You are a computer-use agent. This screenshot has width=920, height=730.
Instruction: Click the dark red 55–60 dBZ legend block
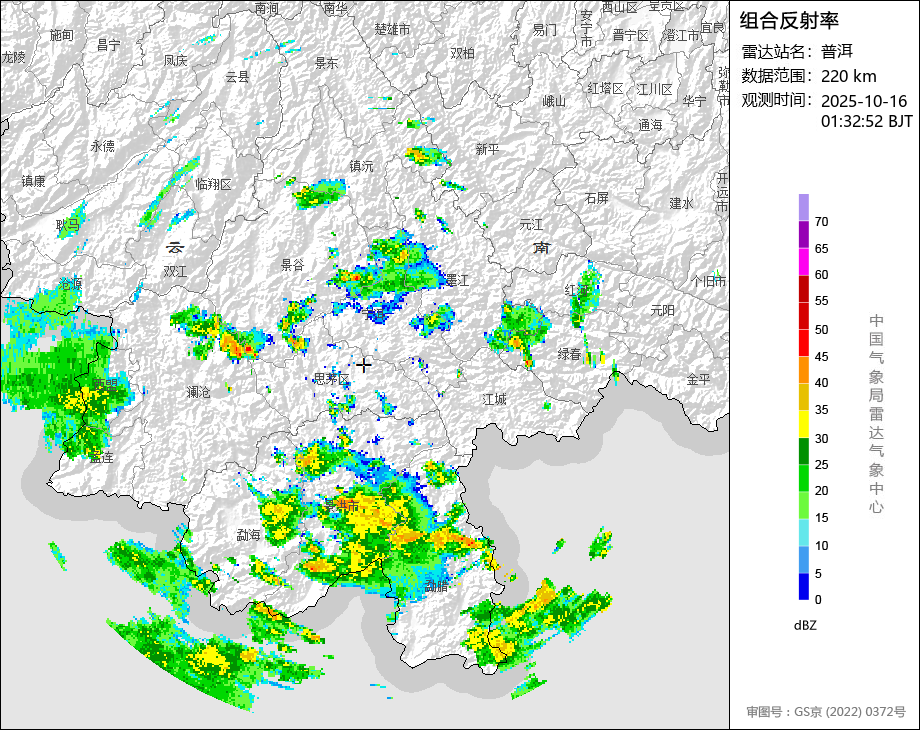803,288
